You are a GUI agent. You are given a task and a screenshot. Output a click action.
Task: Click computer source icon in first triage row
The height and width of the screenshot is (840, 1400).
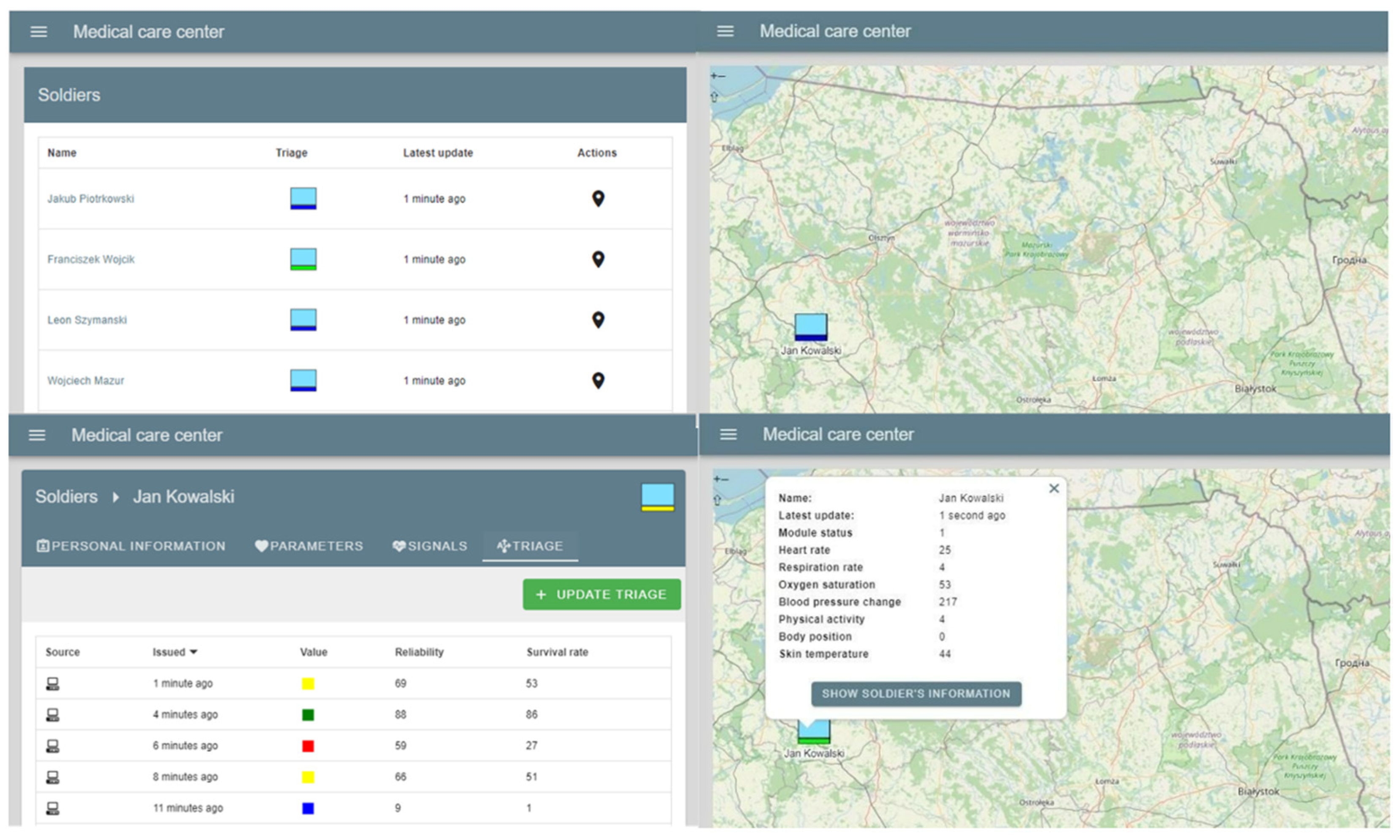[x=53, y=684]
